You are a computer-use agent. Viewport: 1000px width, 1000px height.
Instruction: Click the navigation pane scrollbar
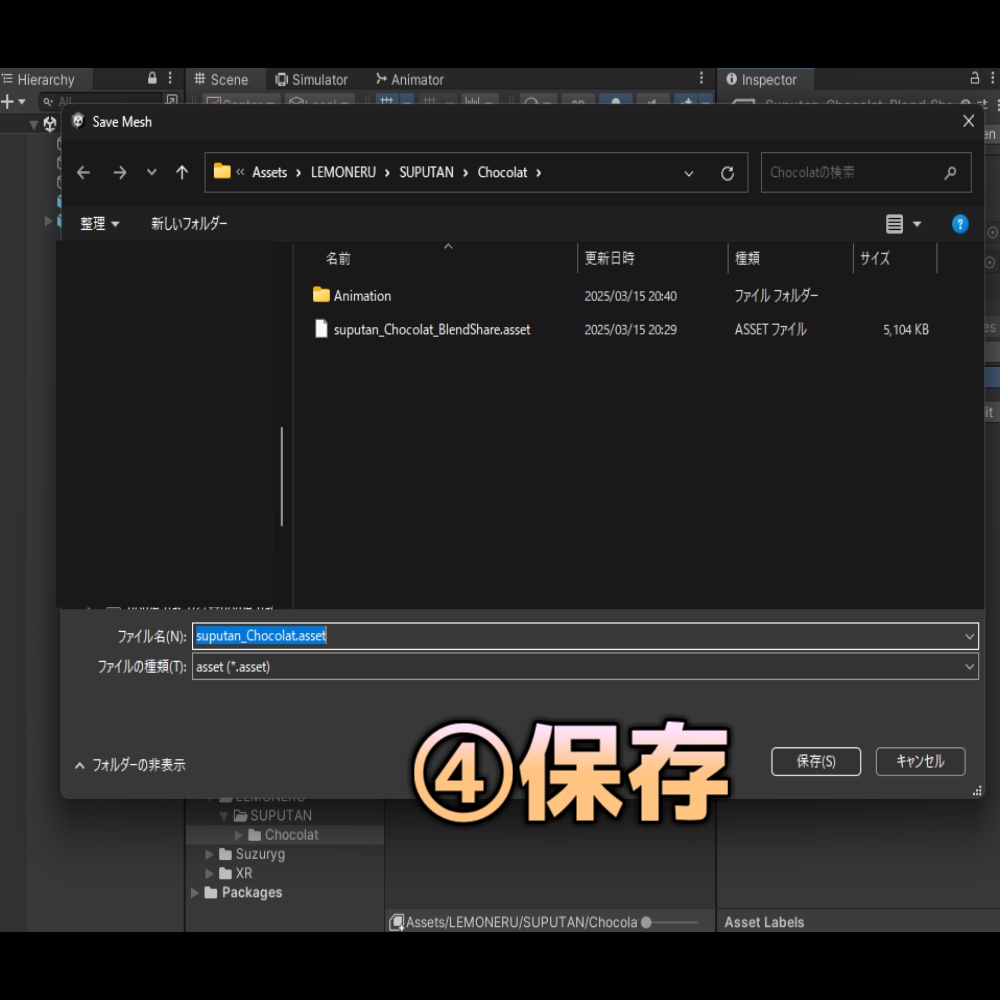(281, 476)
